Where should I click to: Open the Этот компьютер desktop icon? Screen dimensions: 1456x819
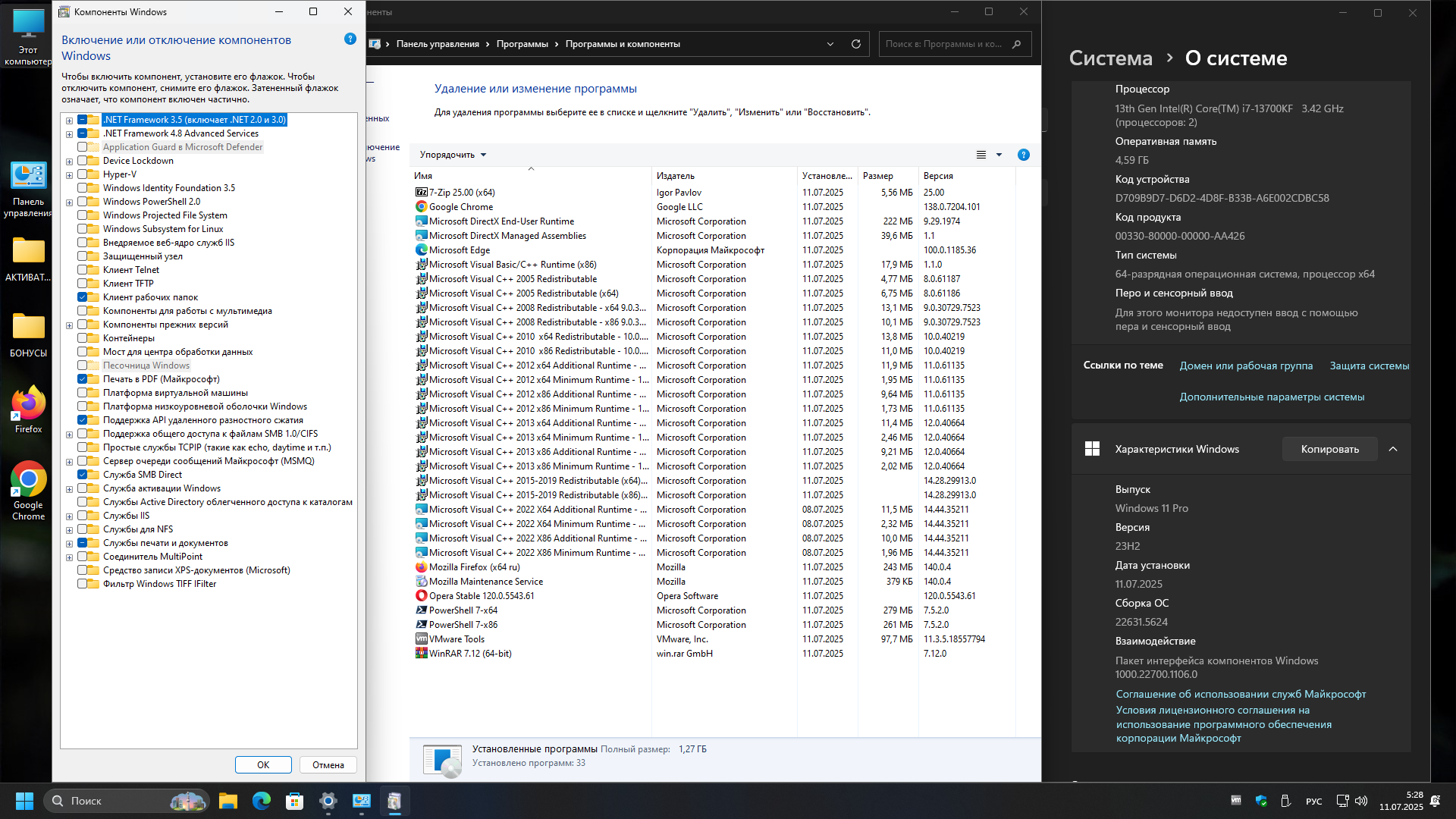click(x=28, y=36)
